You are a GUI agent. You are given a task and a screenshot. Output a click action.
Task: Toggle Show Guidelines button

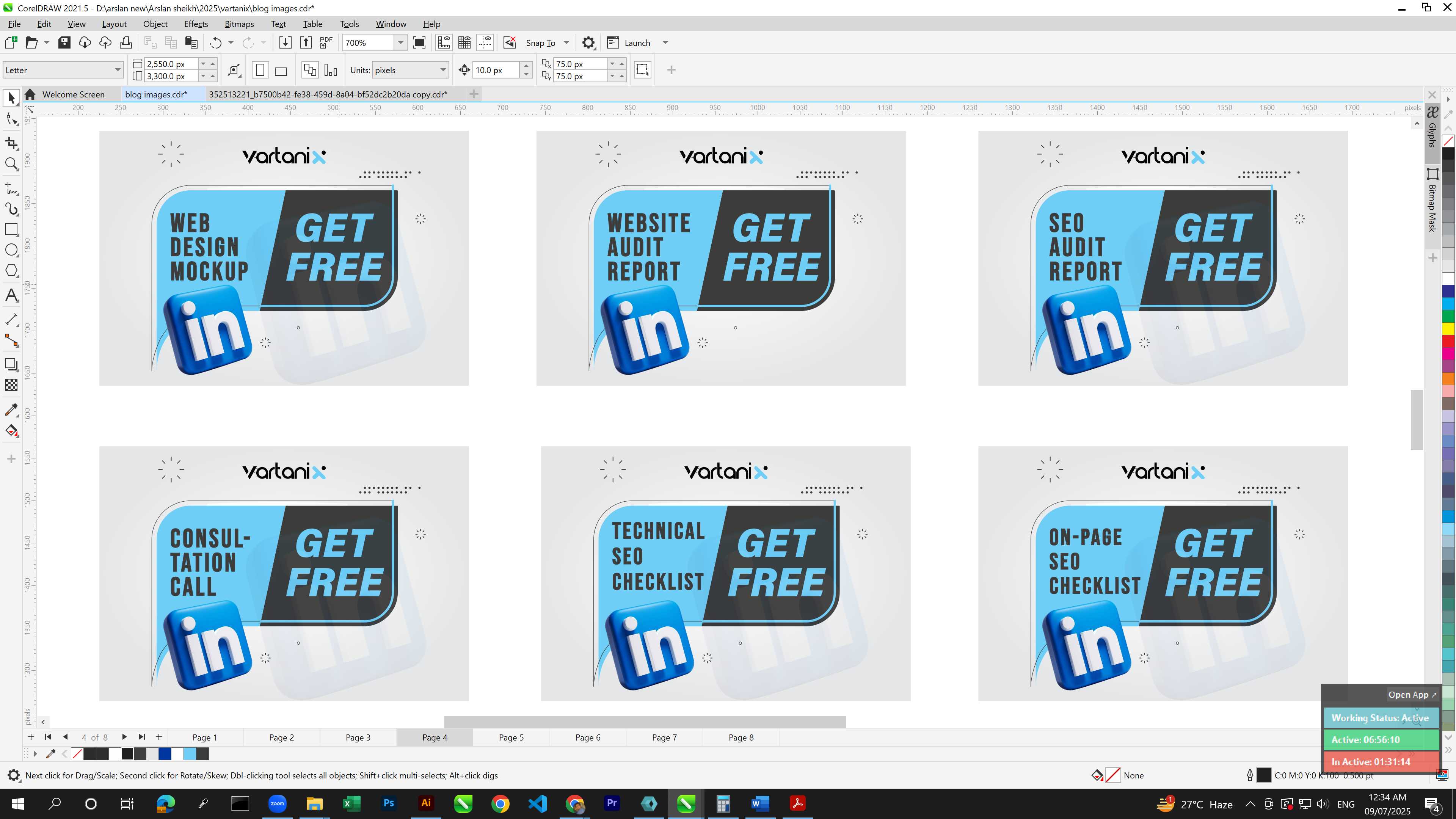click(485, 42)
